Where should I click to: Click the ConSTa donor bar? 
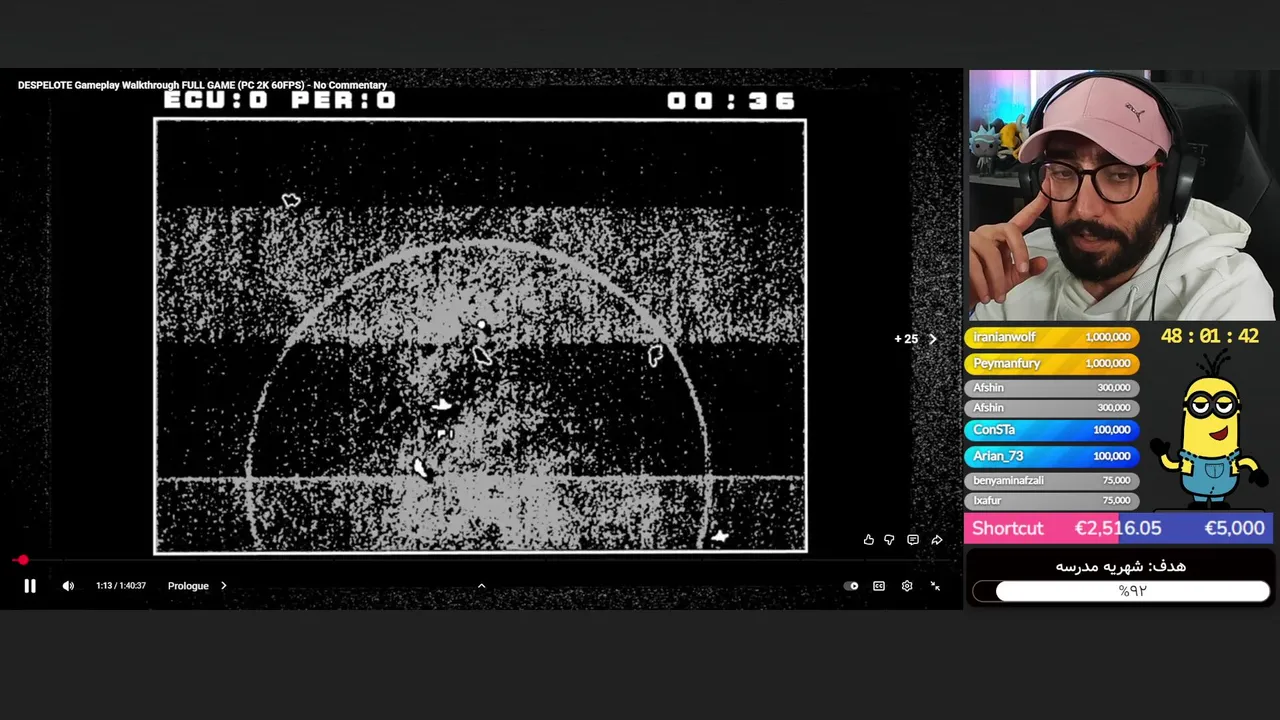pos(1052,430)
